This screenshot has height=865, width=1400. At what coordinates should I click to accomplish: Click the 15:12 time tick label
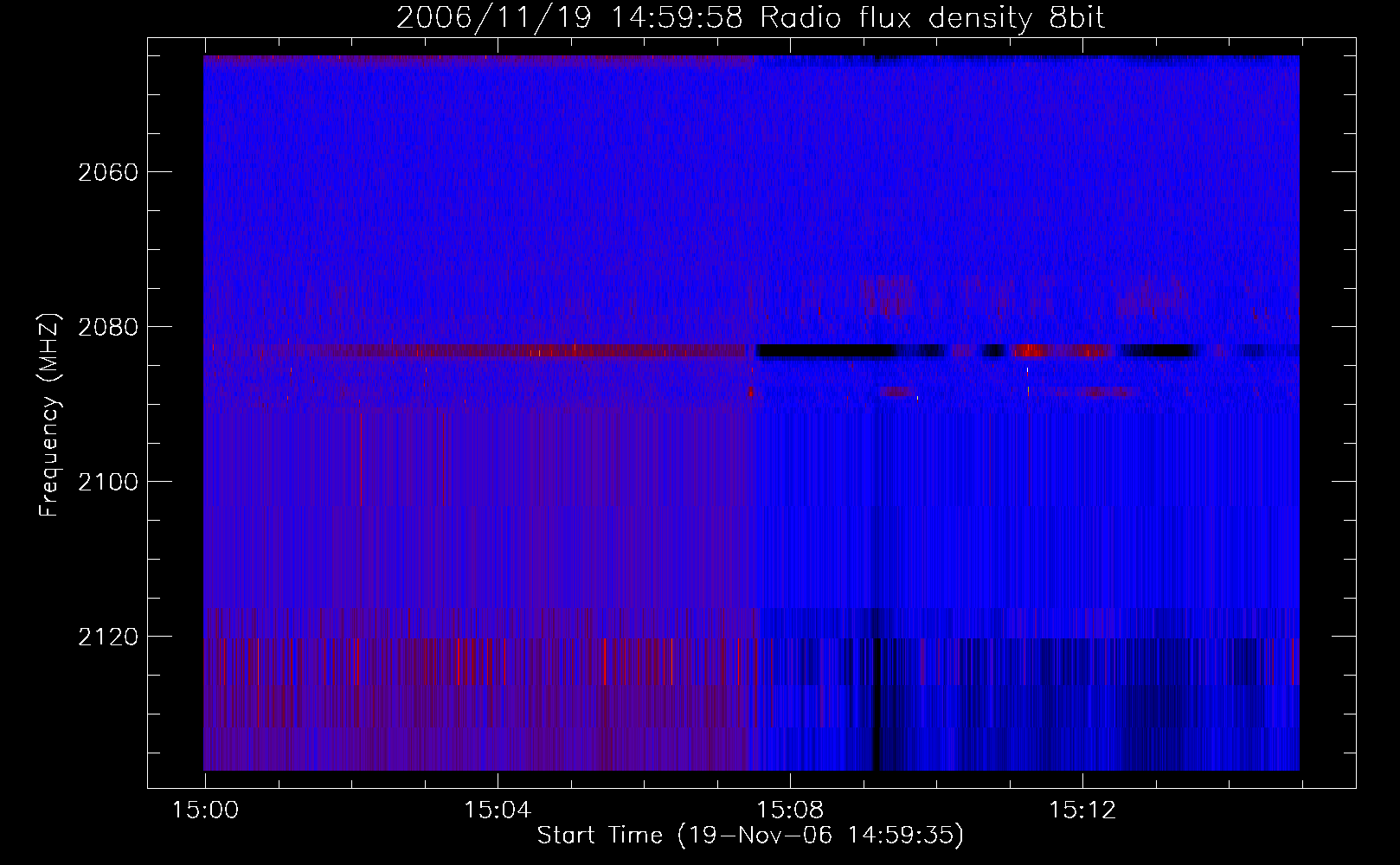click(x=1082, y=811)
